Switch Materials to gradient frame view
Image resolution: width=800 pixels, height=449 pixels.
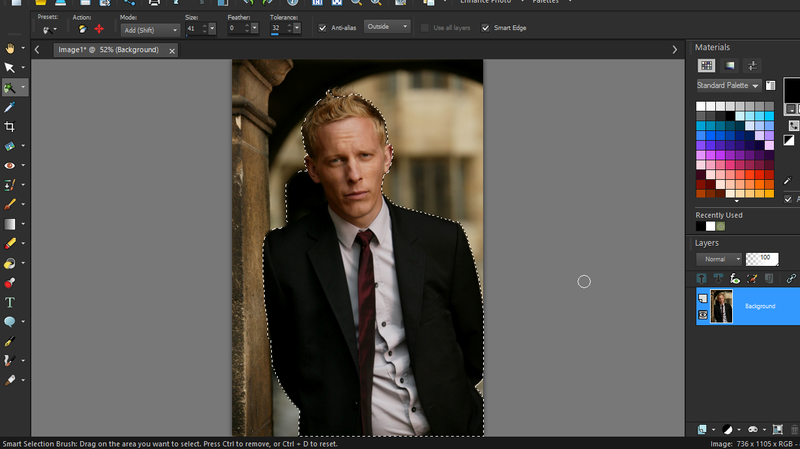[x=730, y=65]
